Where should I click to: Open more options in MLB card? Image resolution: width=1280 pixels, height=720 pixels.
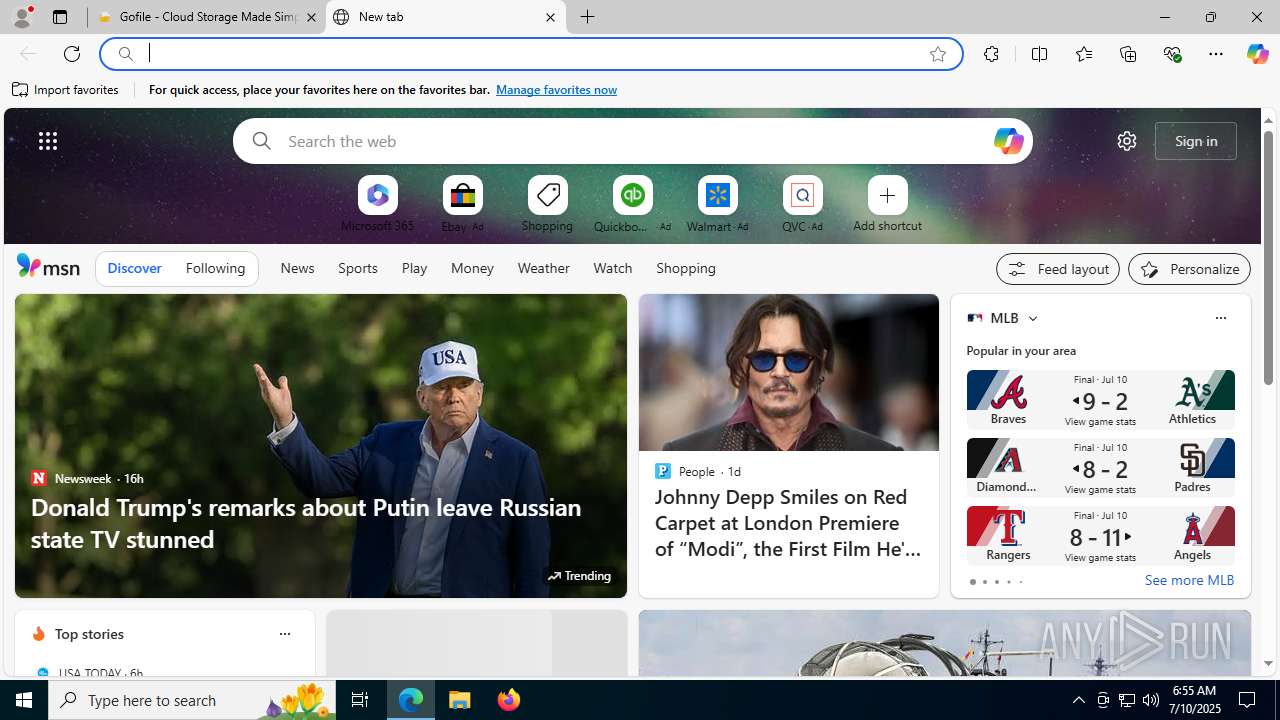coord(1220,318)
